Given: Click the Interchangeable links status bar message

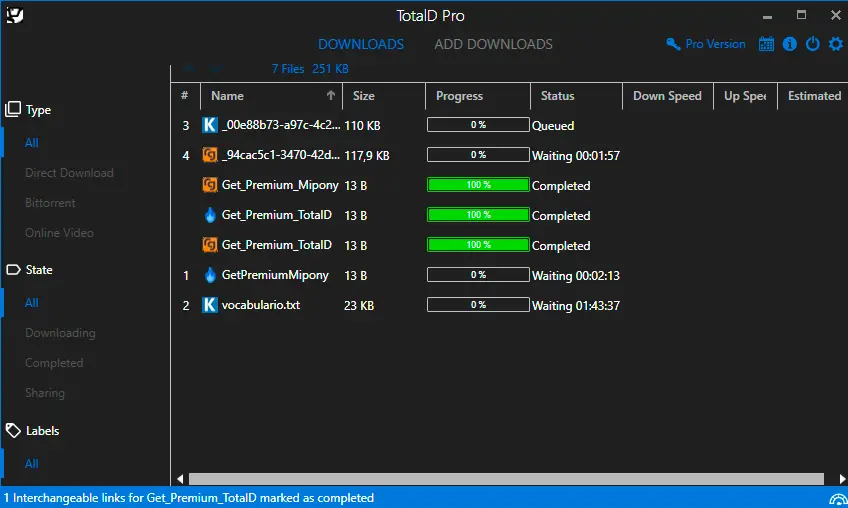Looking at the screenshot, I should (x=189, y=498).
